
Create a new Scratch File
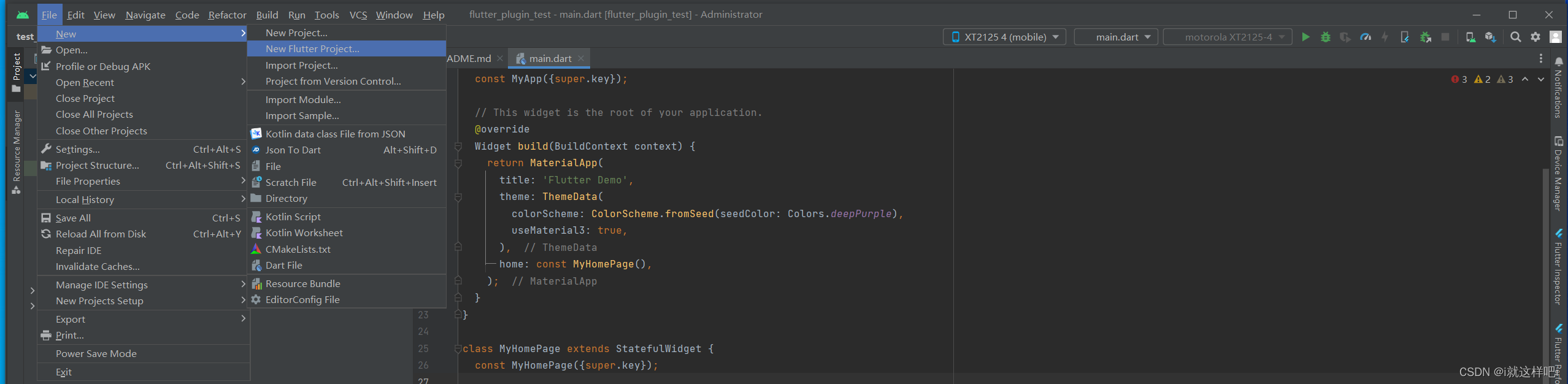pyautogui.click(x=347, y=182)
